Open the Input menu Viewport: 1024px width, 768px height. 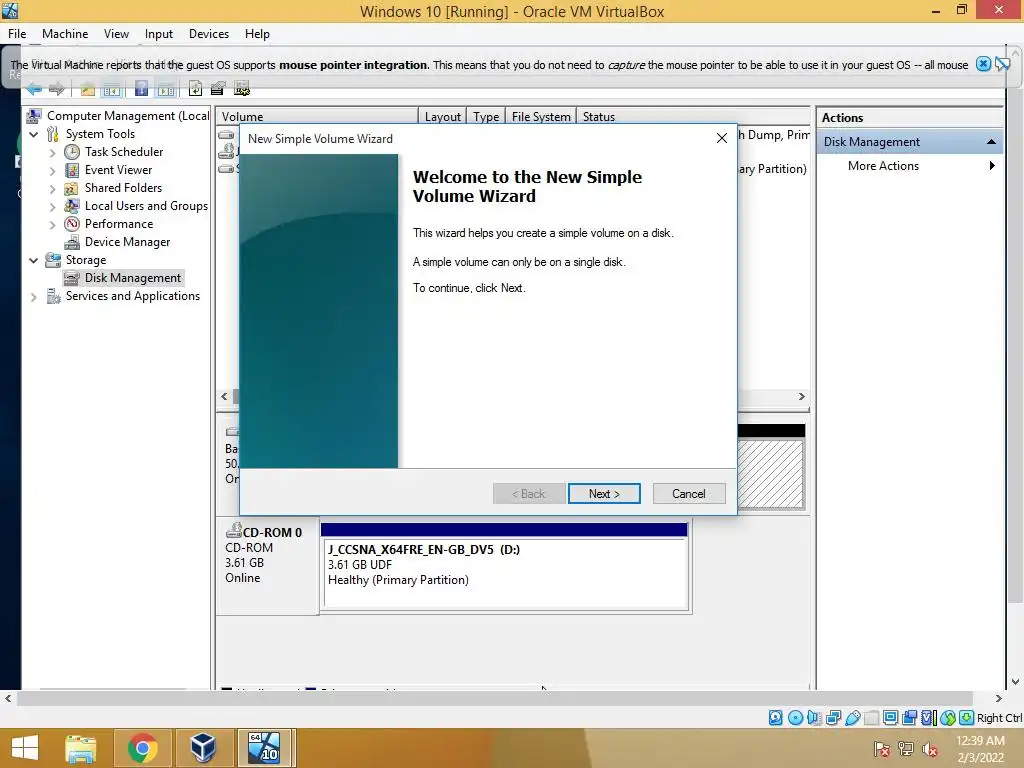[159, 34]
